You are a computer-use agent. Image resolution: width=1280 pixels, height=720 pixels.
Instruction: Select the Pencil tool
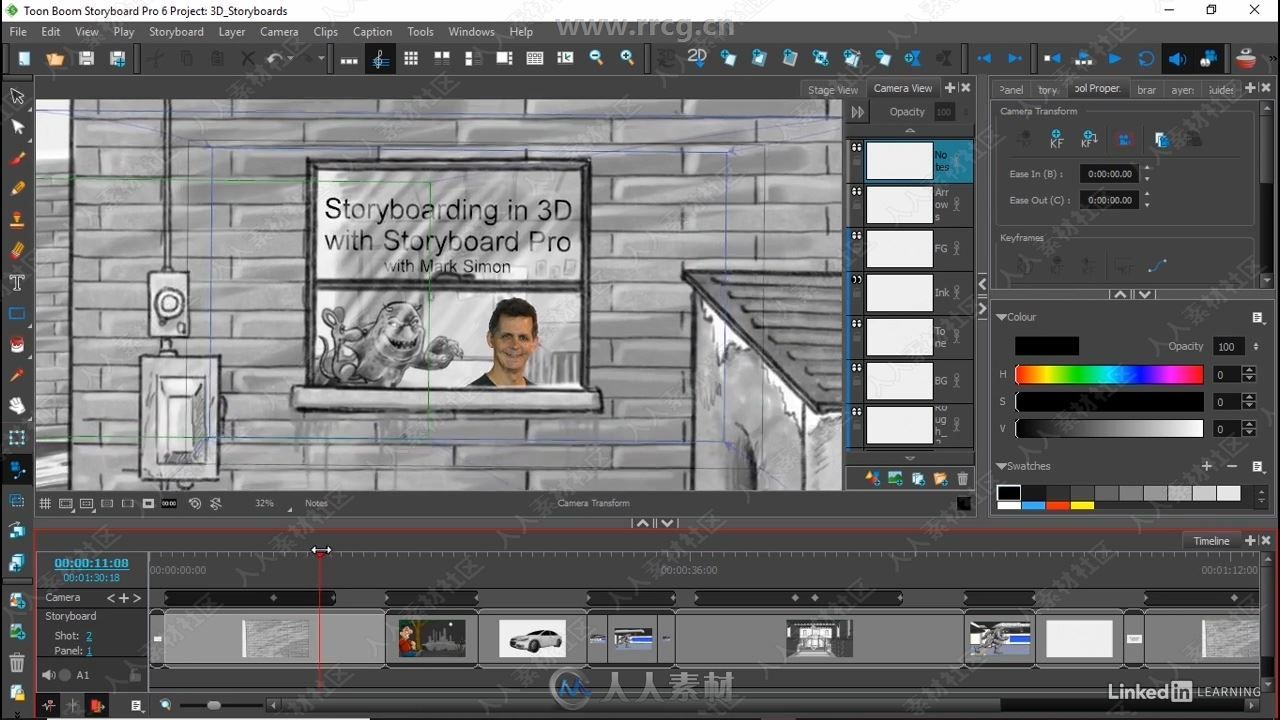17,189
